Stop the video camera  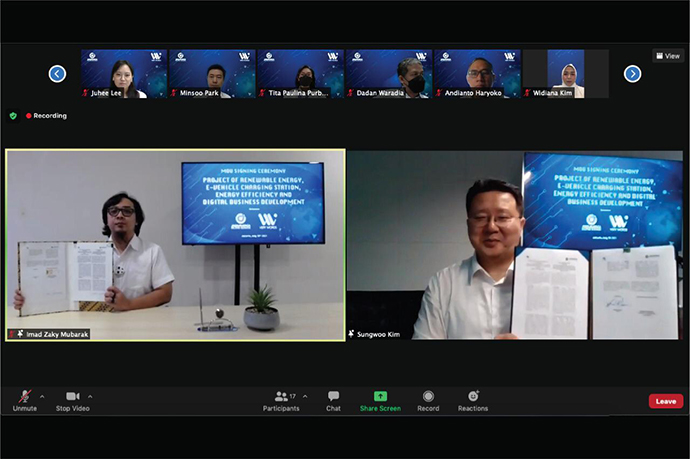click(x=72, y=399)
